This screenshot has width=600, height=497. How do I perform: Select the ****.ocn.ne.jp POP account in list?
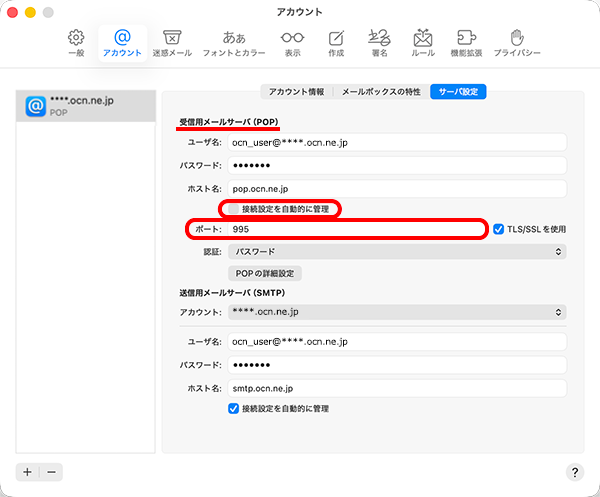click(86, 106)
